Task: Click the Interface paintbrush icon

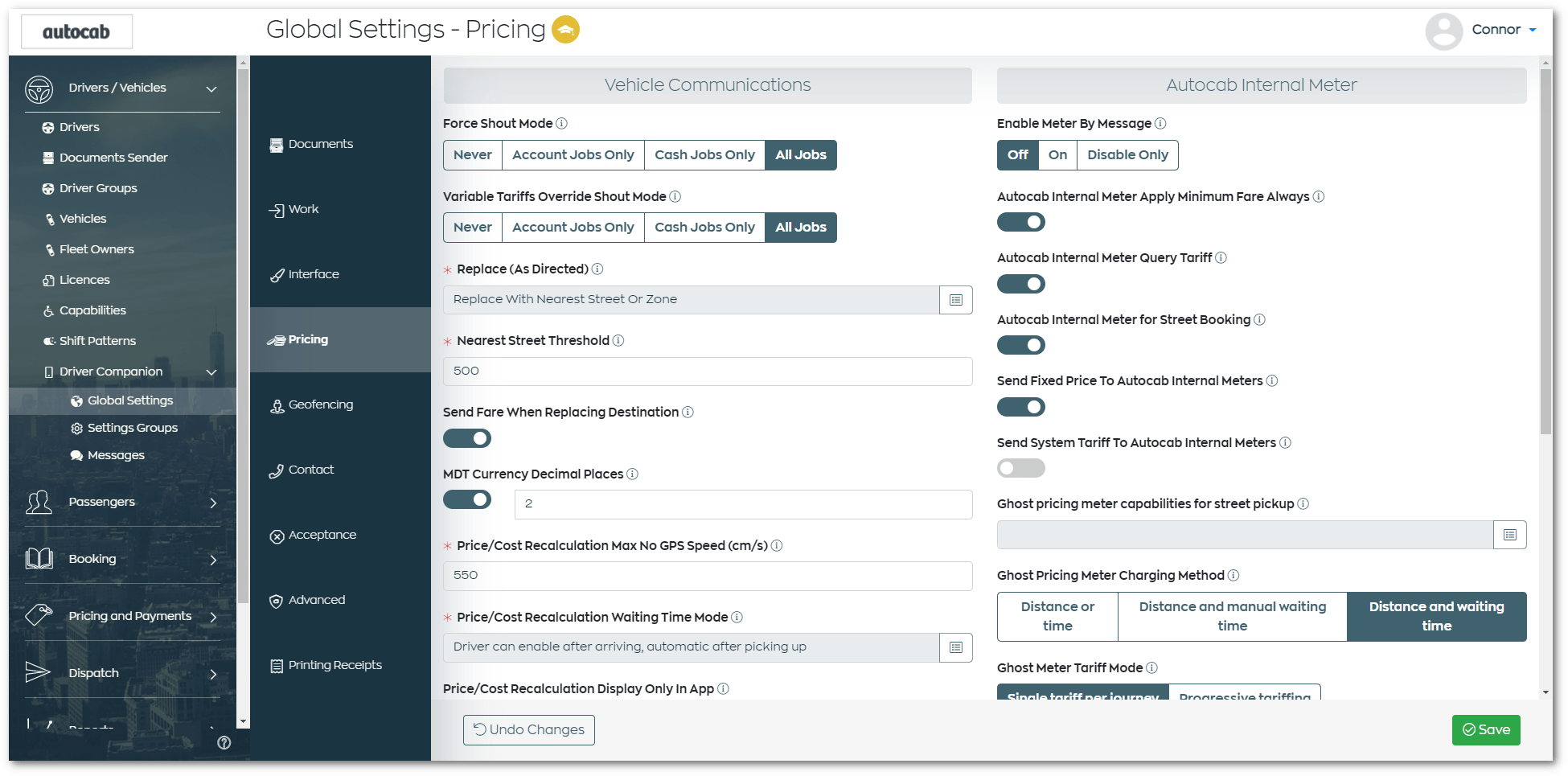Action: pyautogui.click(x=277, y=274)
